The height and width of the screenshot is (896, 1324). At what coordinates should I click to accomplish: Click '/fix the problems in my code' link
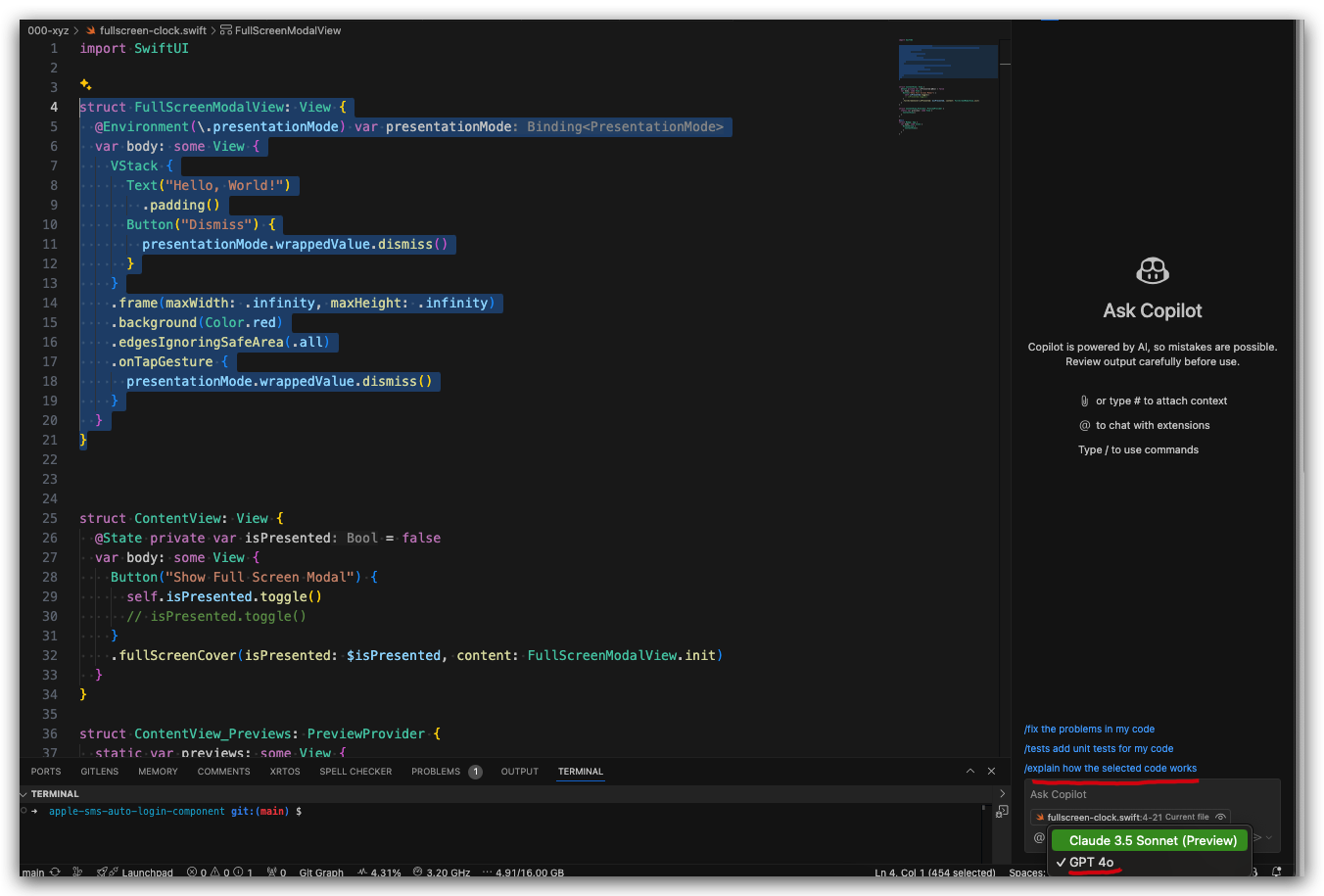pyautogui.click(x=1089, y=729)
